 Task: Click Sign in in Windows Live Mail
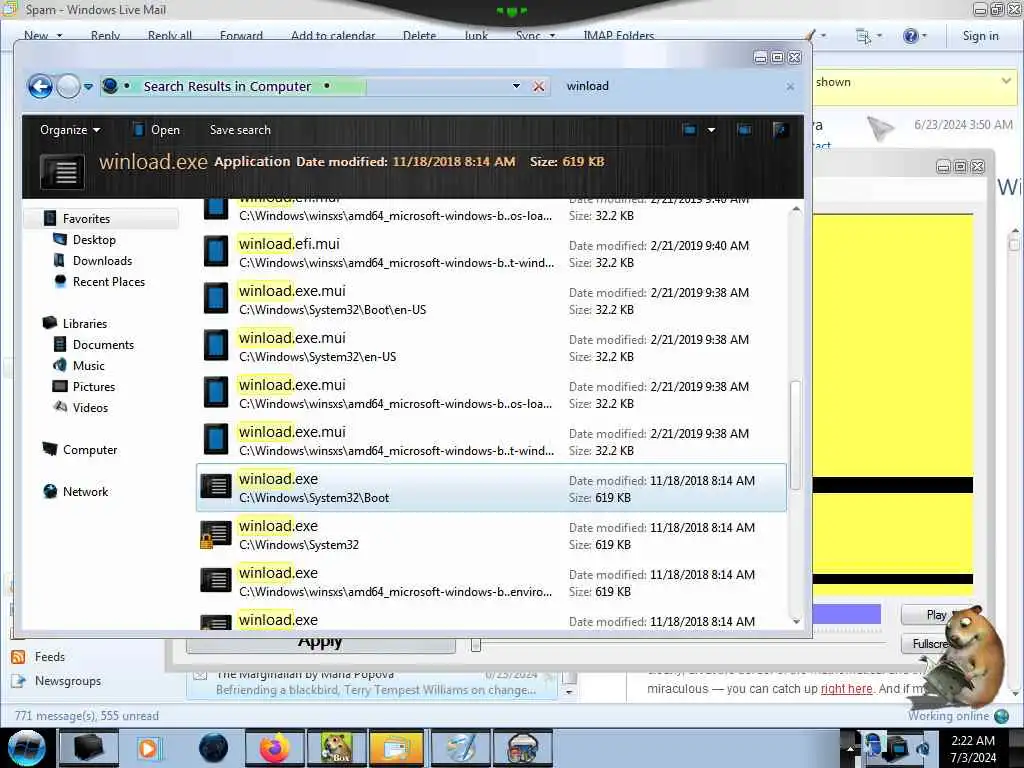pos(980,36)
